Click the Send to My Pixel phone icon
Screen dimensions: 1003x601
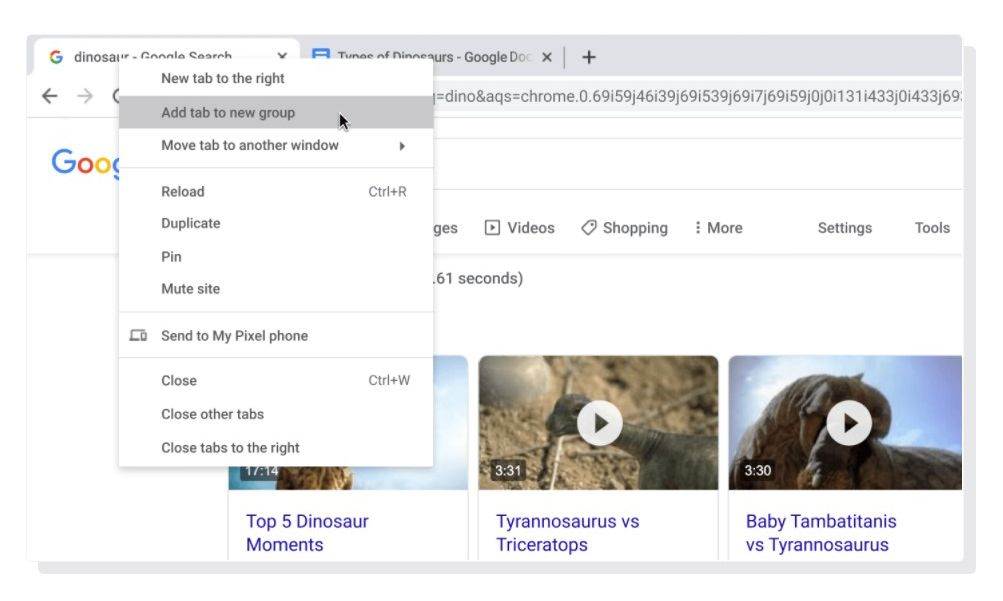(141, 337)
